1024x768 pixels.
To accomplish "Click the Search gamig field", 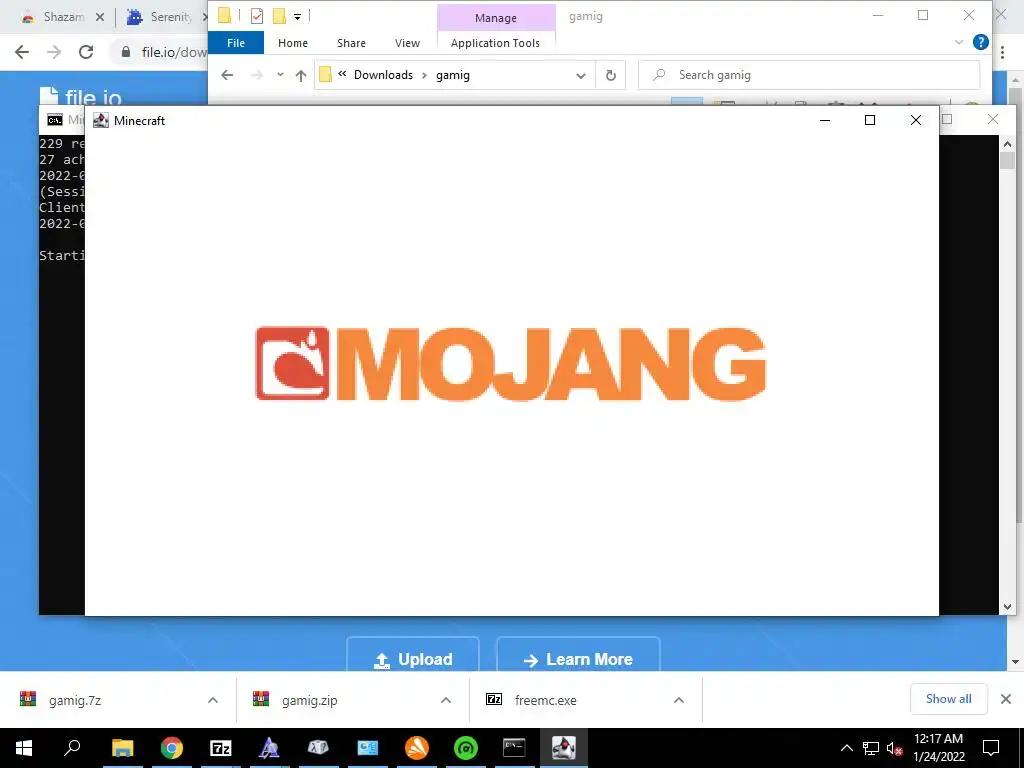I will pos(808,75).
